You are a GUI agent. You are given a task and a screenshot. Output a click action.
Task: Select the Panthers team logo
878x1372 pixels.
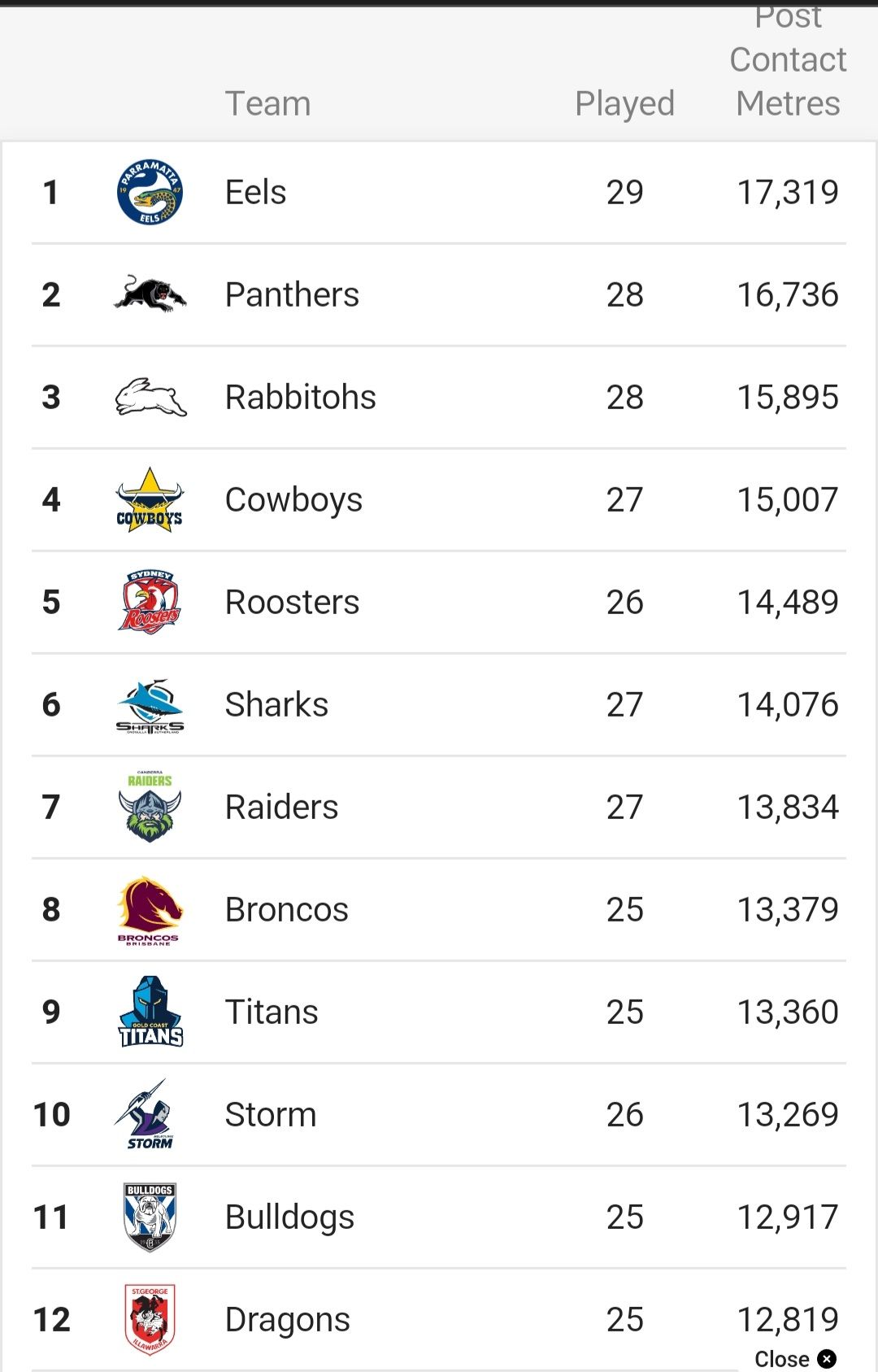click(150, 294)
